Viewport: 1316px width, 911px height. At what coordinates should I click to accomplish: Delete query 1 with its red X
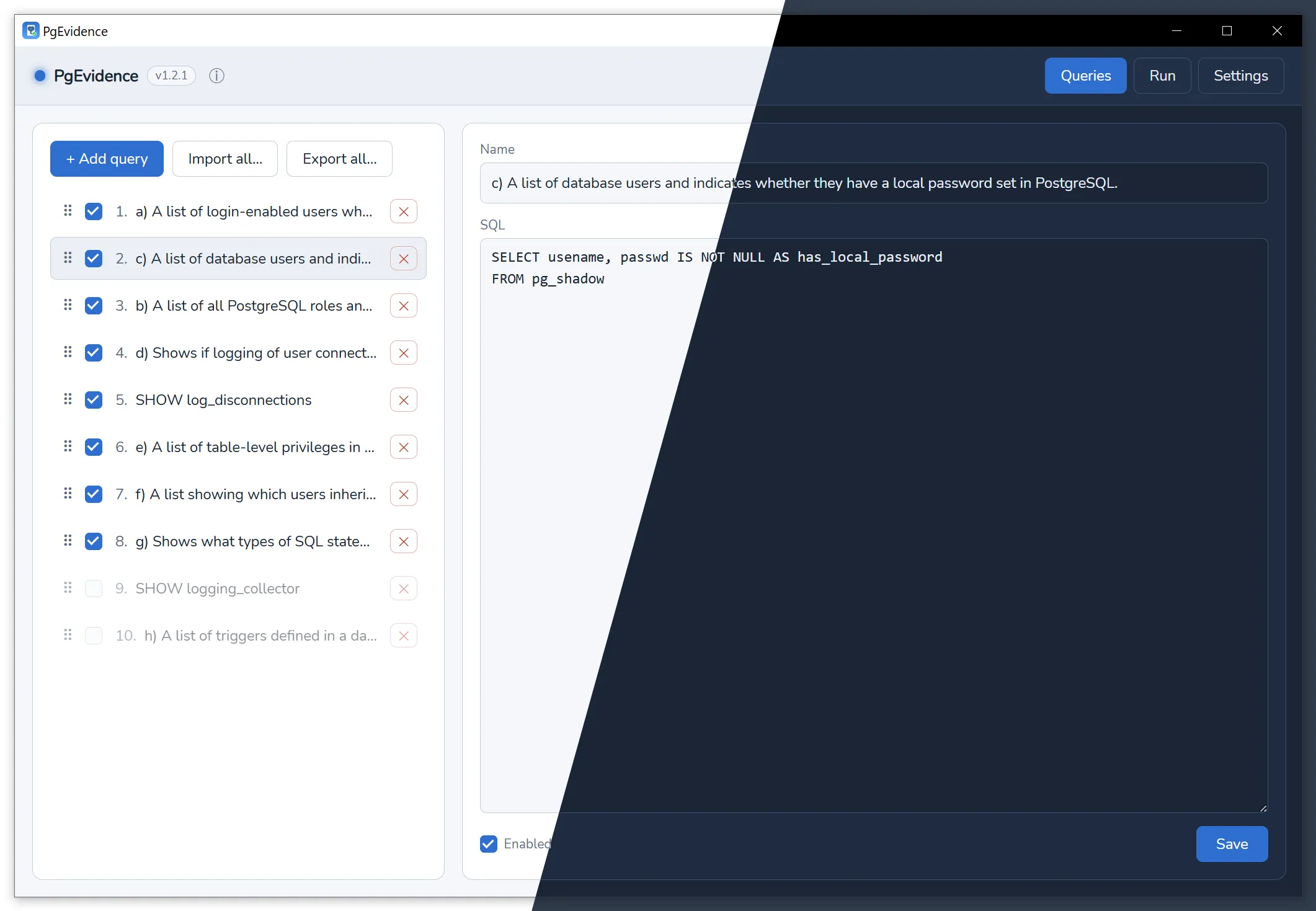(404, 211)
